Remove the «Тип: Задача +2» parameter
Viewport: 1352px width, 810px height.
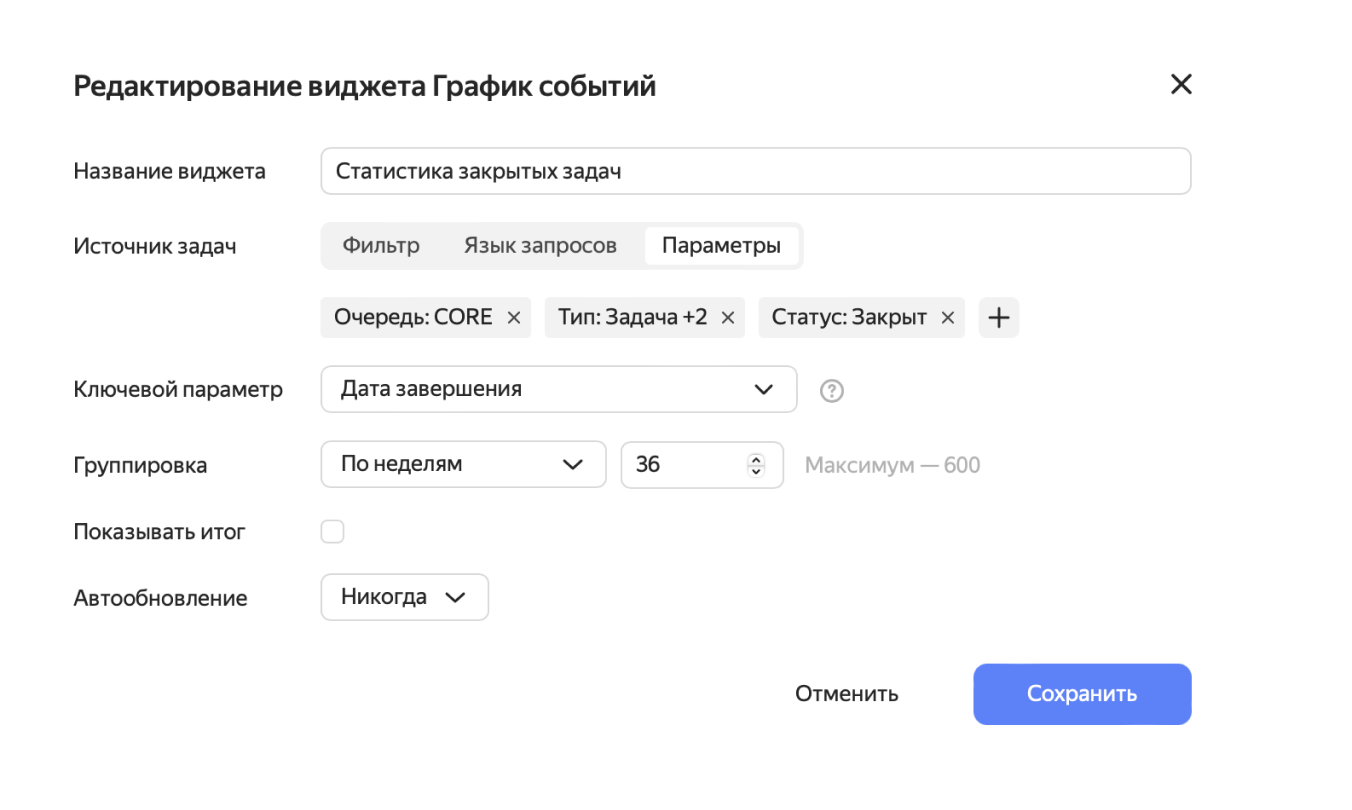click(x=729, y=317)
